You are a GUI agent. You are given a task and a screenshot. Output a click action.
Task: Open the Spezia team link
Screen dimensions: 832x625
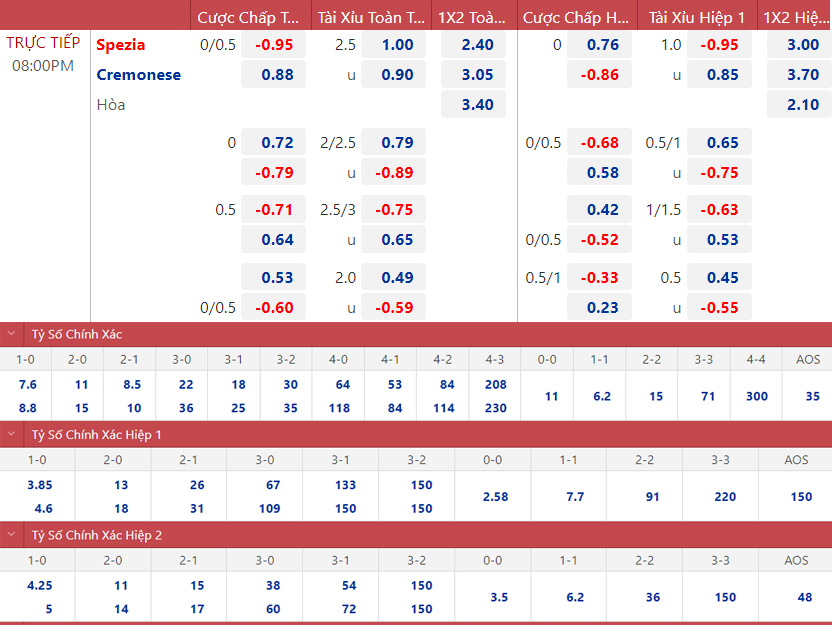point(120,45)
